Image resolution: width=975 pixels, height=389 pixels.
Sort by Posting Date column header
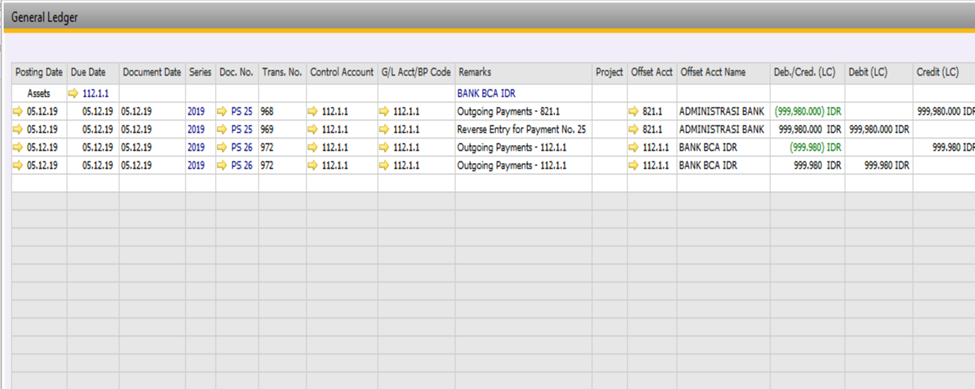pyautogui.click(x=39, y=73)
